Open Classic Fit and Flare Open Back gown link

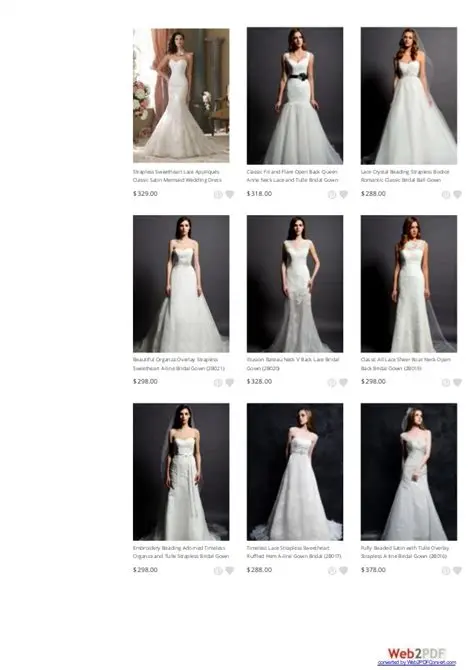coord(292,176)
